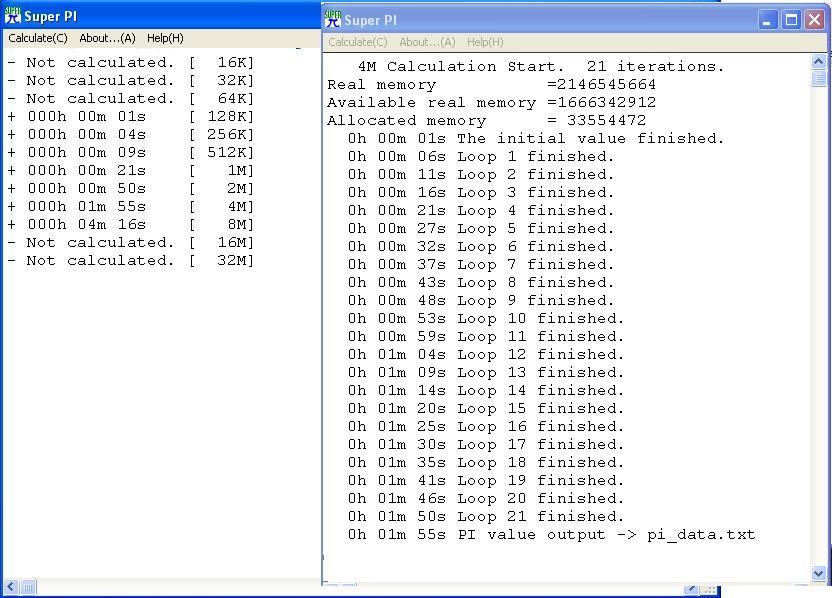Open Help(H) menu in left Super PI window
The image size is (840, 598).
[x=165, y=38]
